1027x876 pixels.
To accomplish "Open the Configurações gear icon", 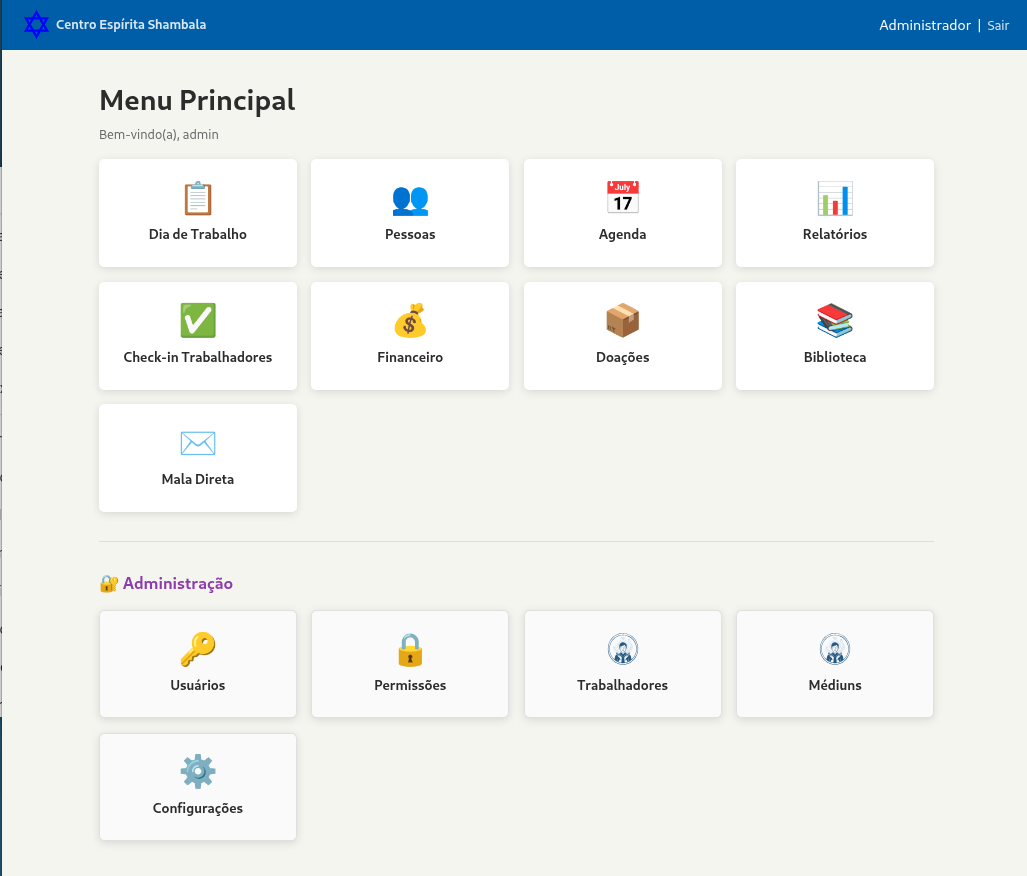I will tap(197, 771).
